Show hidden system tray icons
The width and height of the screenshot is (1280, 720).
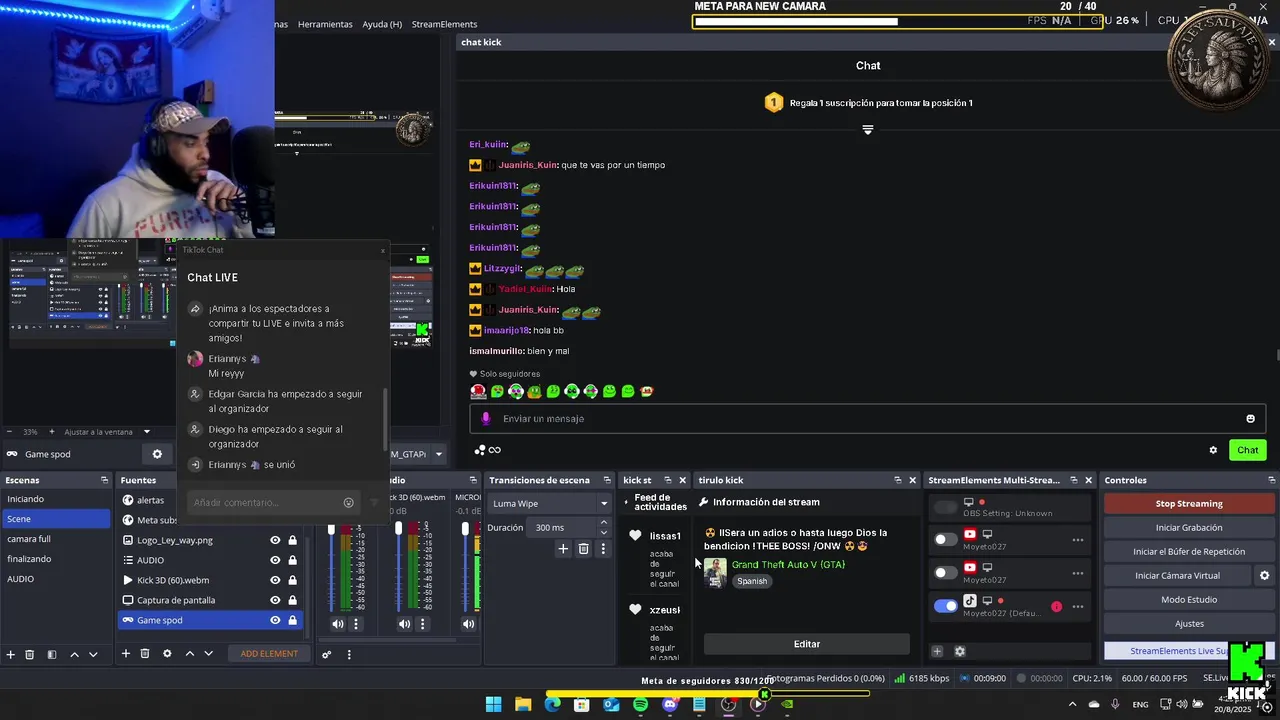(x=1073, y=704)
